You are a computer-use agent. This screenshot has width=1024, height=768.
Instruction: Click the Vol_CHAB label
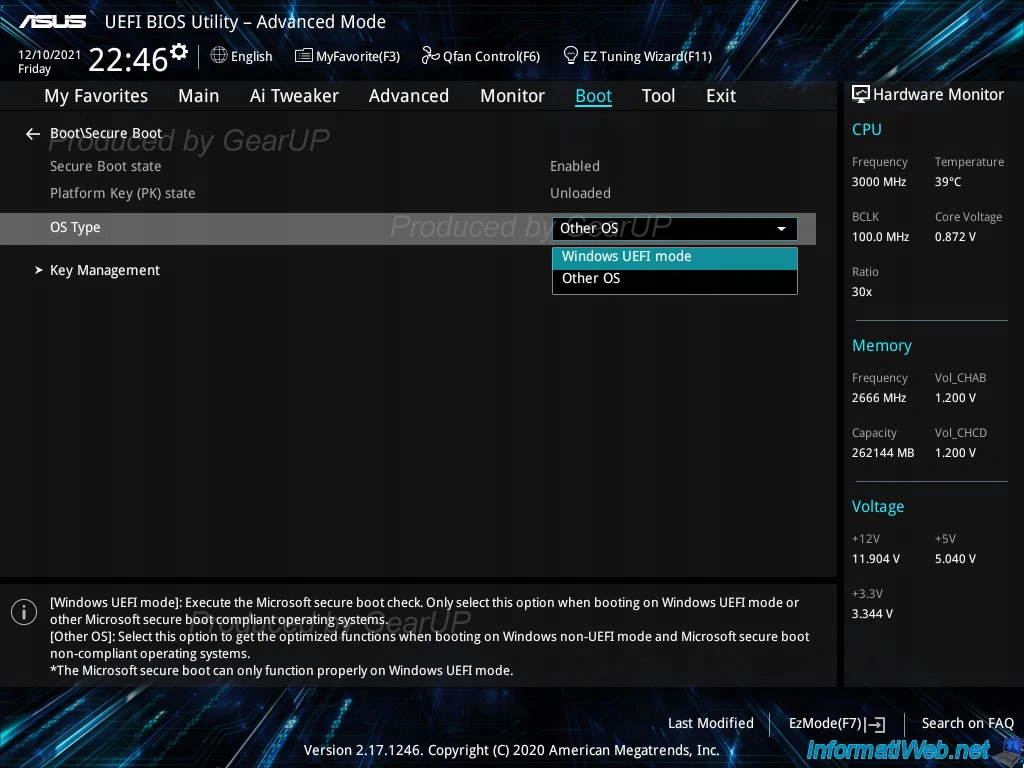coord(960,378)
